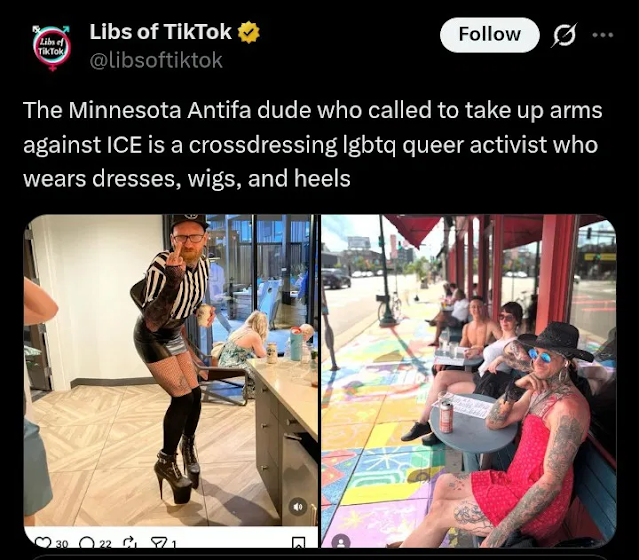Click the 22 comments count
Screen dimensions: 639x560
105,544
